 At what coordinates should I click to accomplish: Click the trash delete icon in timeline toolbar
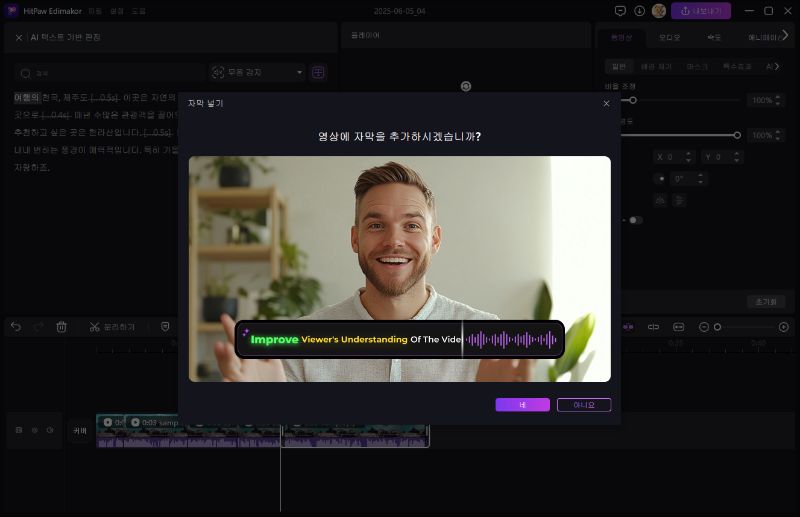(x=61, y=327)
